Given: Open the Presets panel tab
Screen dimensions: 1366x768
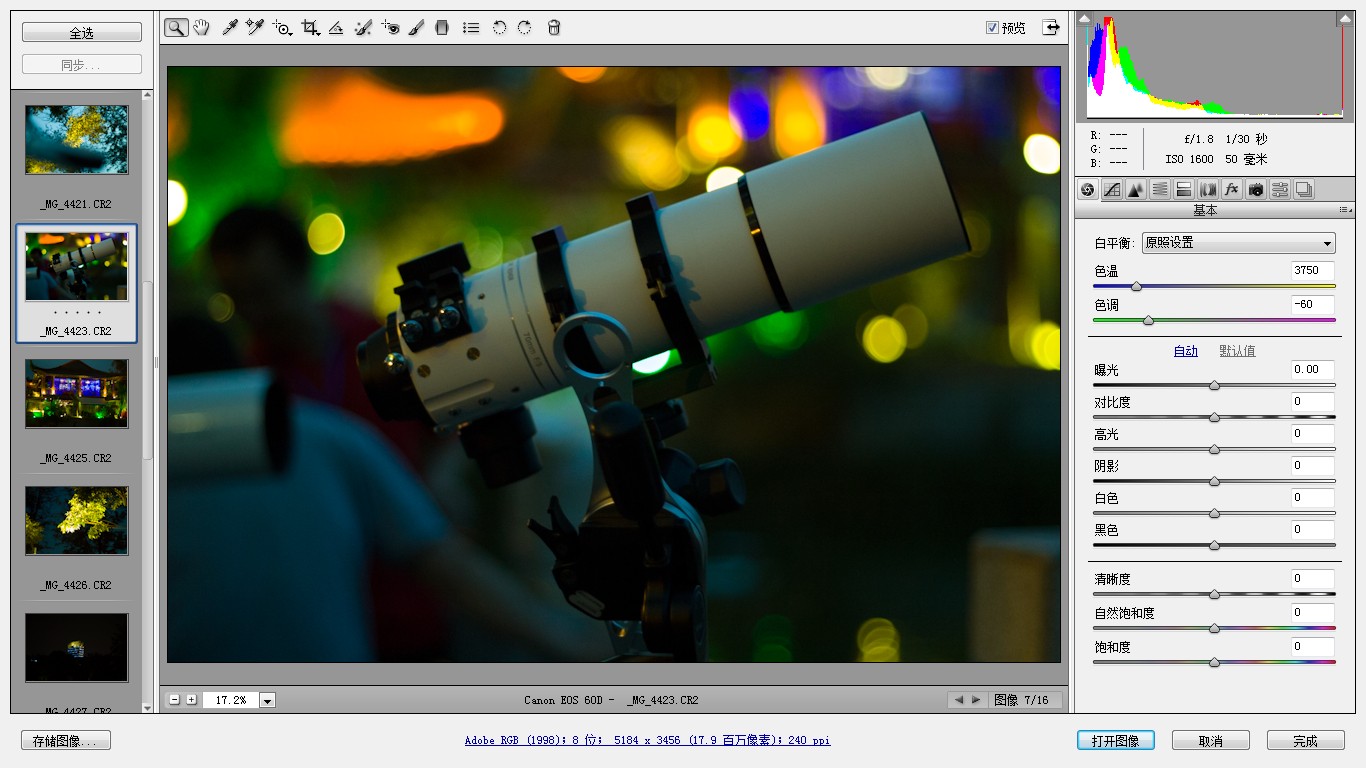Looking at the screenshot, I should [x=1280, y=189].
